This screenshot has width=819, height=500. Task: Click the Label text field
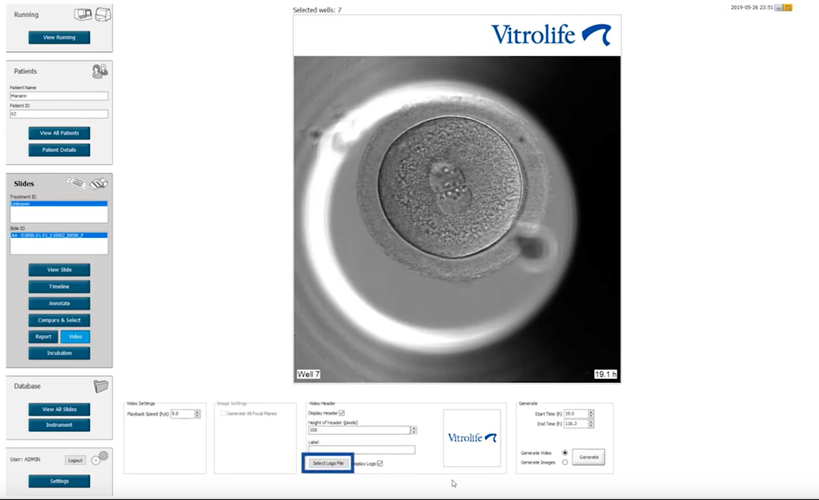(x=360, y=450)
